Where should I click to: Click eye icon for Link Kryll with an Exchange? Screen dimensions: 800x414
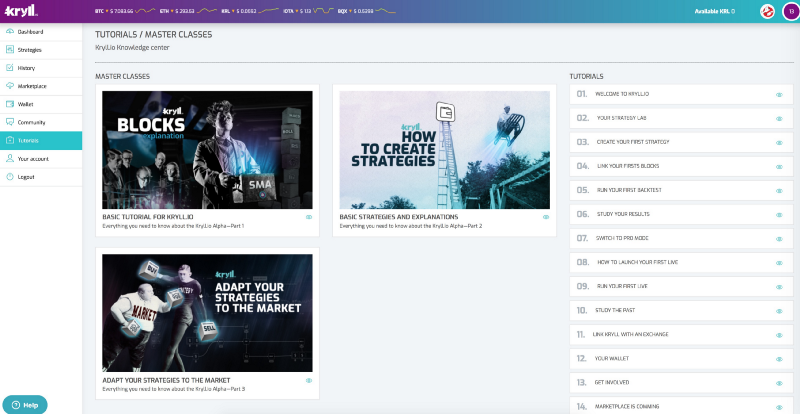pyautogui.click(x=779, y=335)
